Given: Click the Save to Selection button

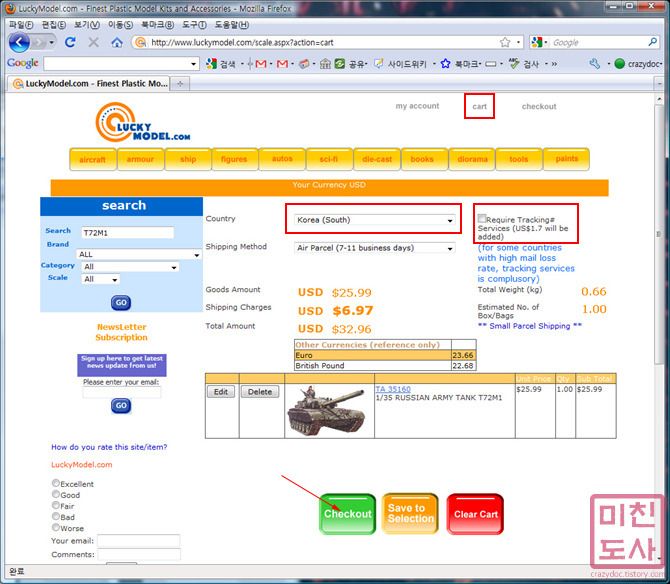Looking at the screenshot, I should [410, 514].
